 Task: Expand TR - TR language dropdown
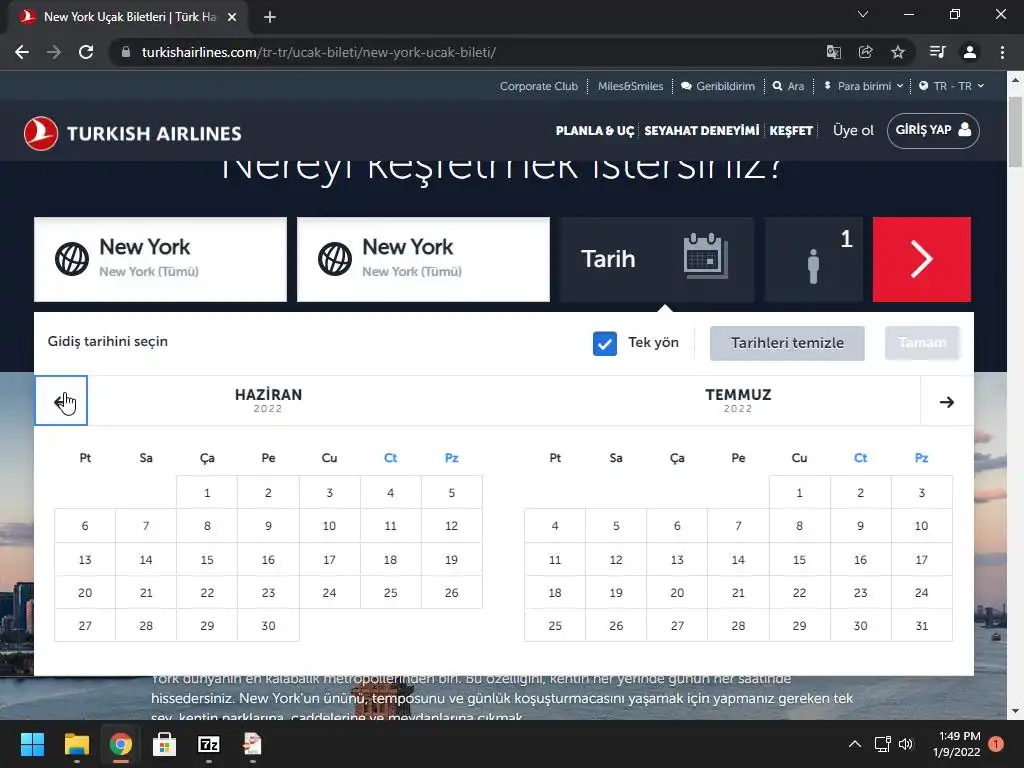pyautogui.click(x=952, y=86)
